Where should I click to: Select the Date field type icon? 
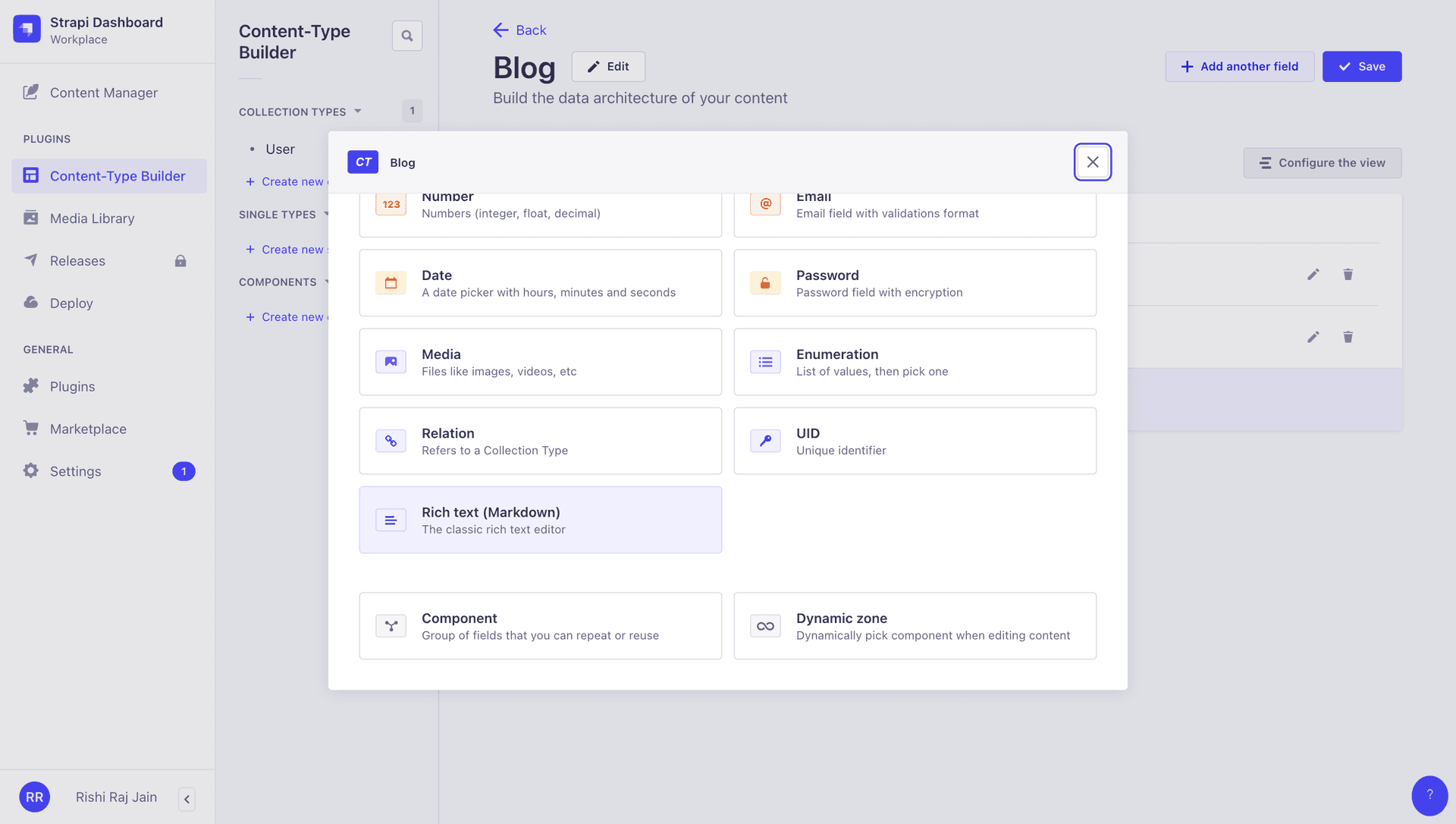(391, 282)
